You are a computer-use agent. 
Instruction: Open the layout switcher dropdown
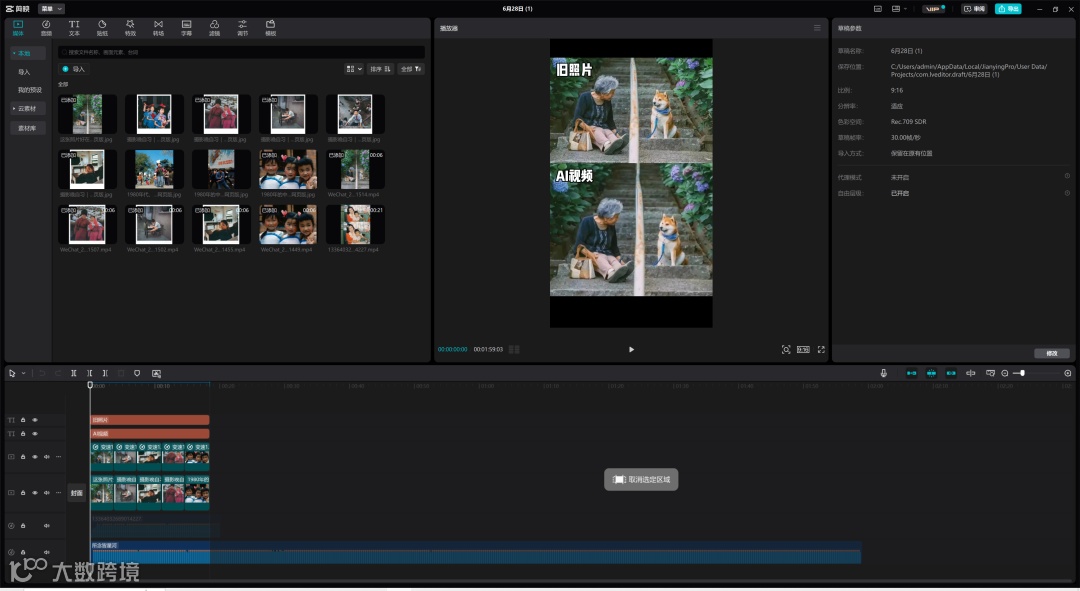[x=898, y=9]
